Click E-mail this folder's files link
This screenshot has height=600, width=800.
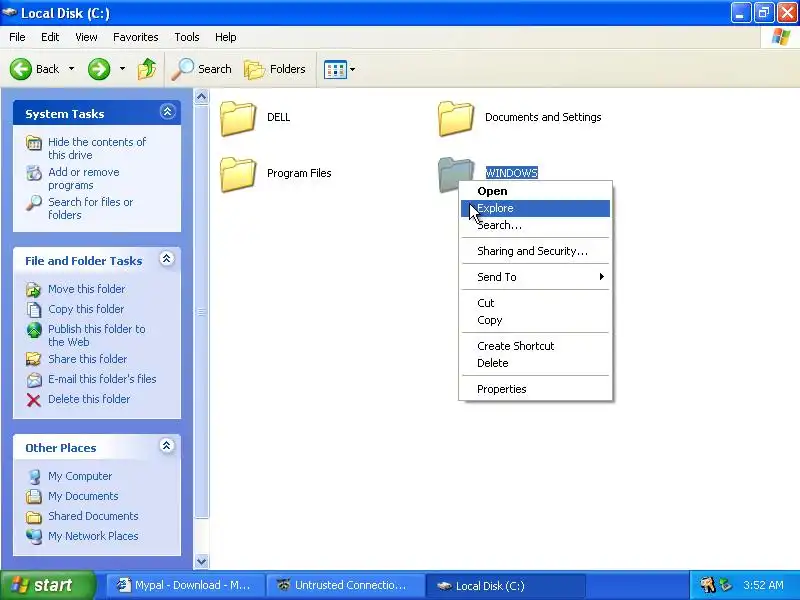click(102, 379)
